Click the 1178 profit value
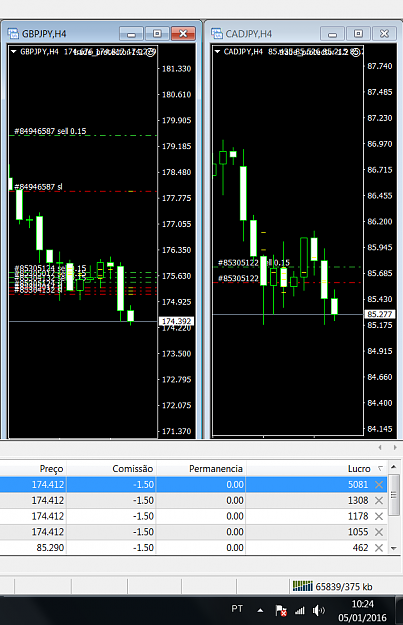This screenshot has height=625, width=403. [x=358, y=516]
